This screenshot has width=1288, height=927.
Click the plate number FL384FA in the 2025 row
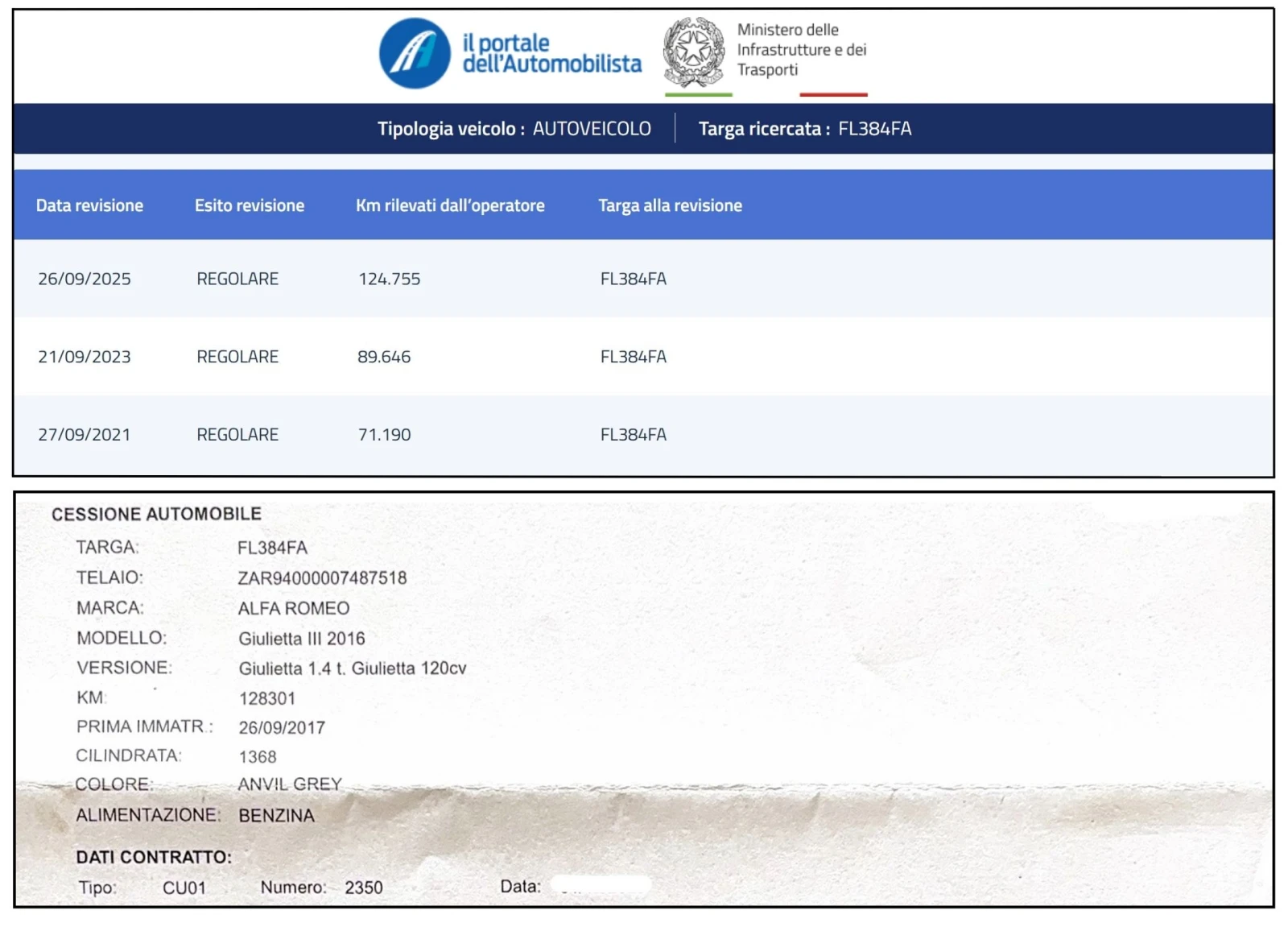click(x=633, y=278)
